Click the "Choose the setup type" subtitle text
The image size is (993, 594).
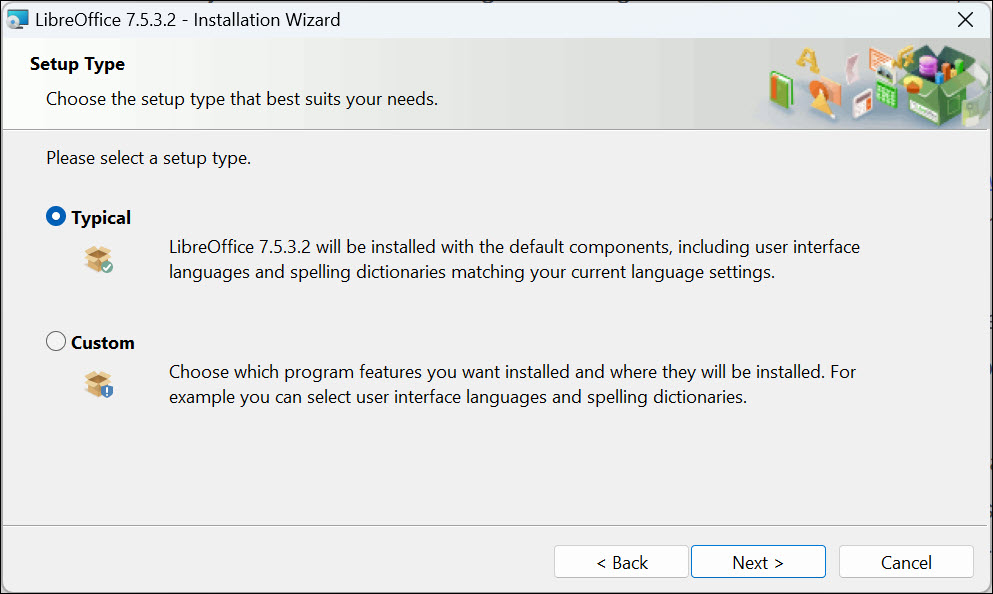pyautogui.click(x=242, y=99)
